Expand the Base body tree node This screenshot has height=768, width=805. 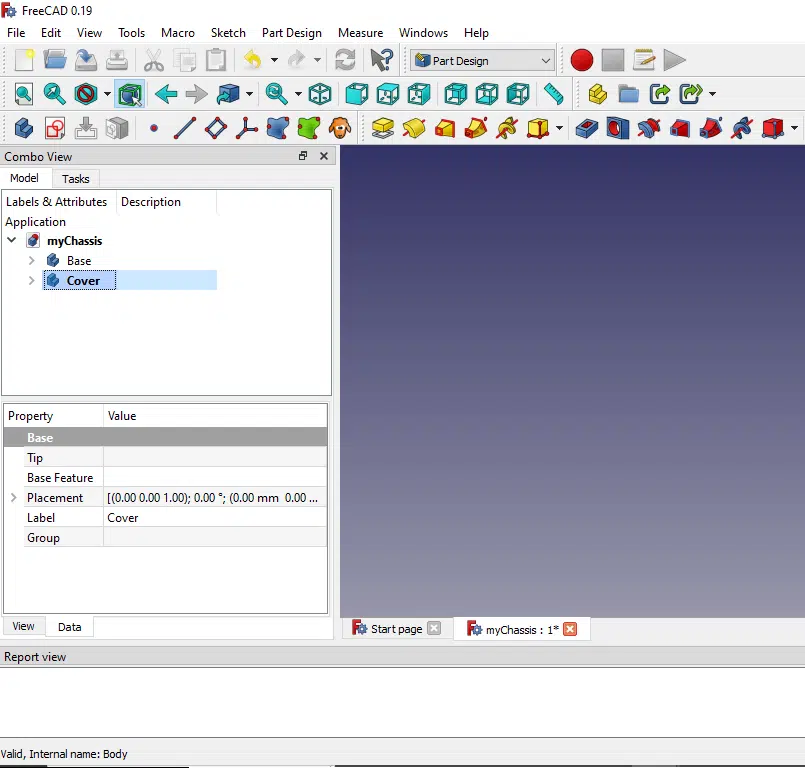tap(31, 260)
